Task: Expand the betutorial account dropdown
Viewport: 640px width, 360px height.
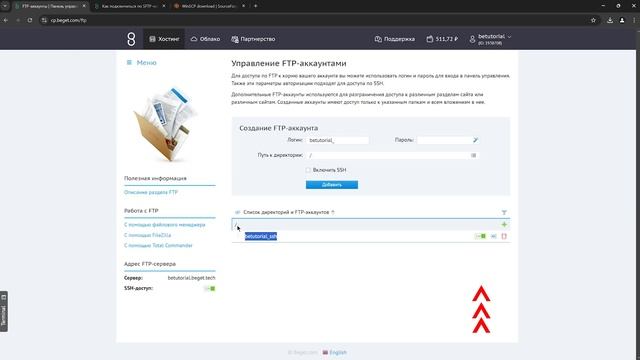Action: point(490,39)
